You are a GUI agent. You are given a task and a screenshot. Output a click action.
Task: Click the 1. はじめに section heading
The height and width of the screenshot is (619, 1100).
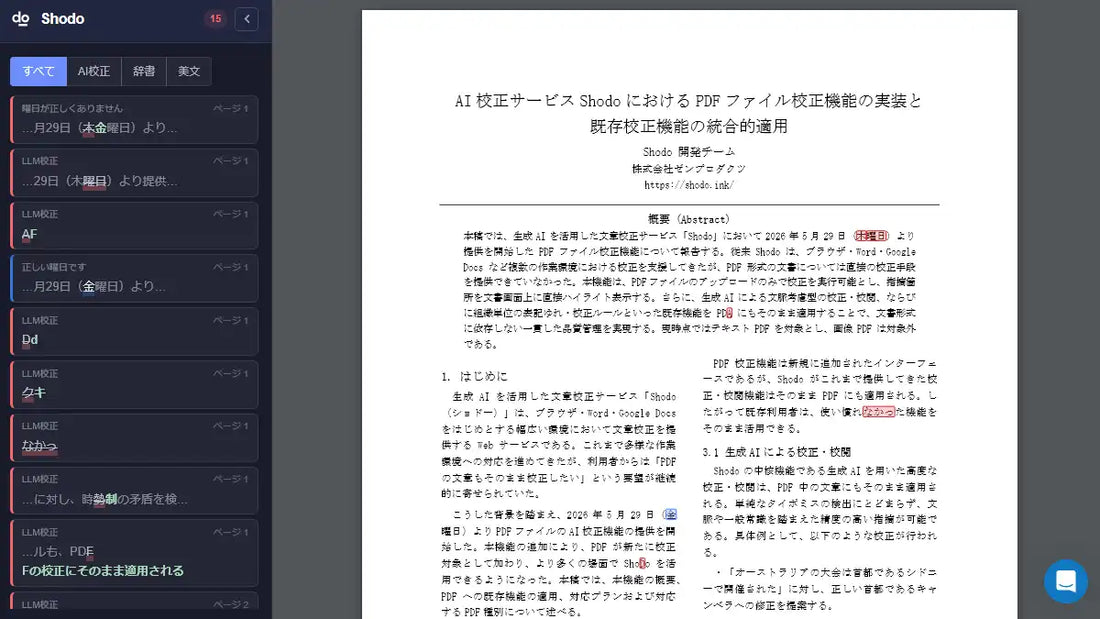(x=475, y=376)
